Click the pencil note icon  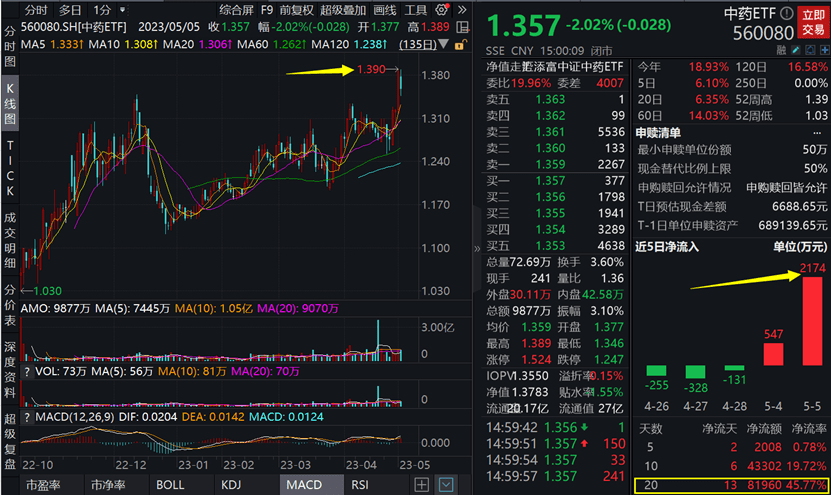pyautogui.click(x=795, y=50)
